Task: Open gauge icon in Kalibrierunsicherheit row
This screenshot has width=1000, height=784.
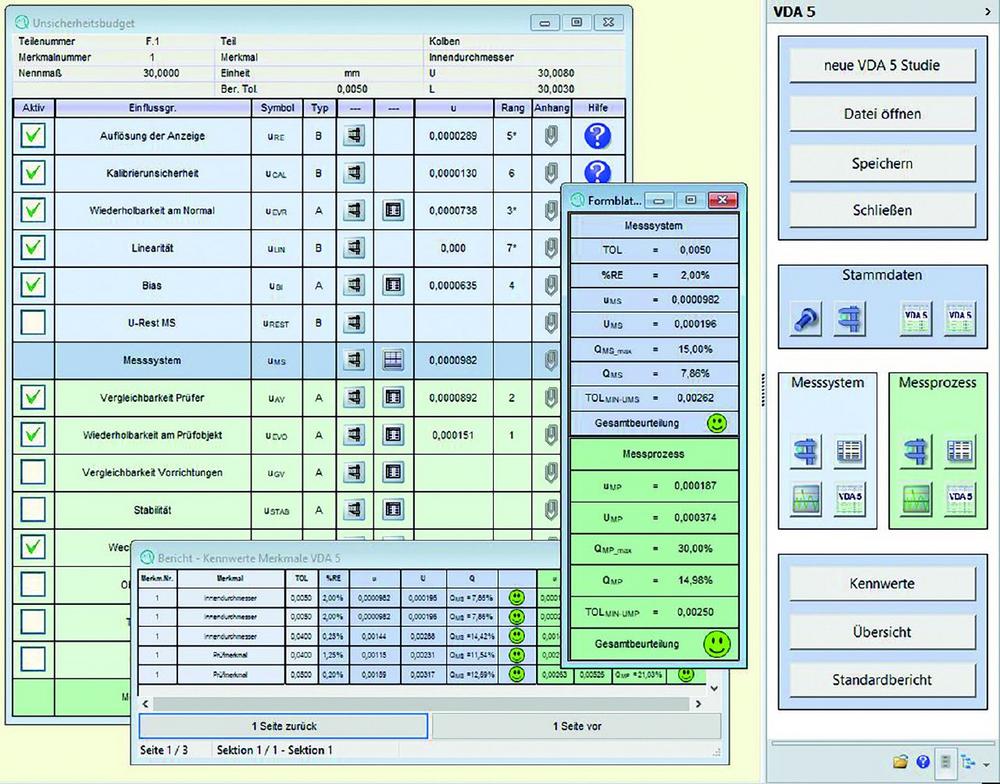Action: 354,173
